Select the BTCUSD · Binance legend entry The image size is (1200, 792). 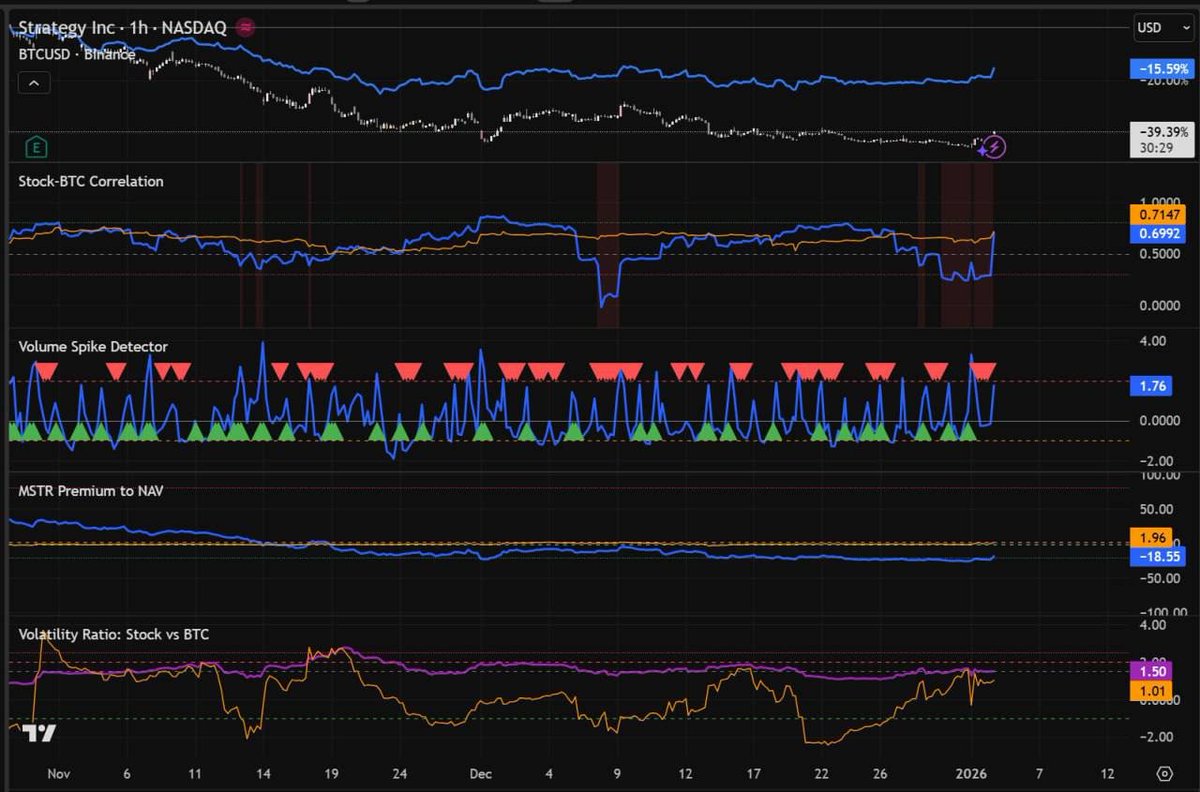(77, 55)
